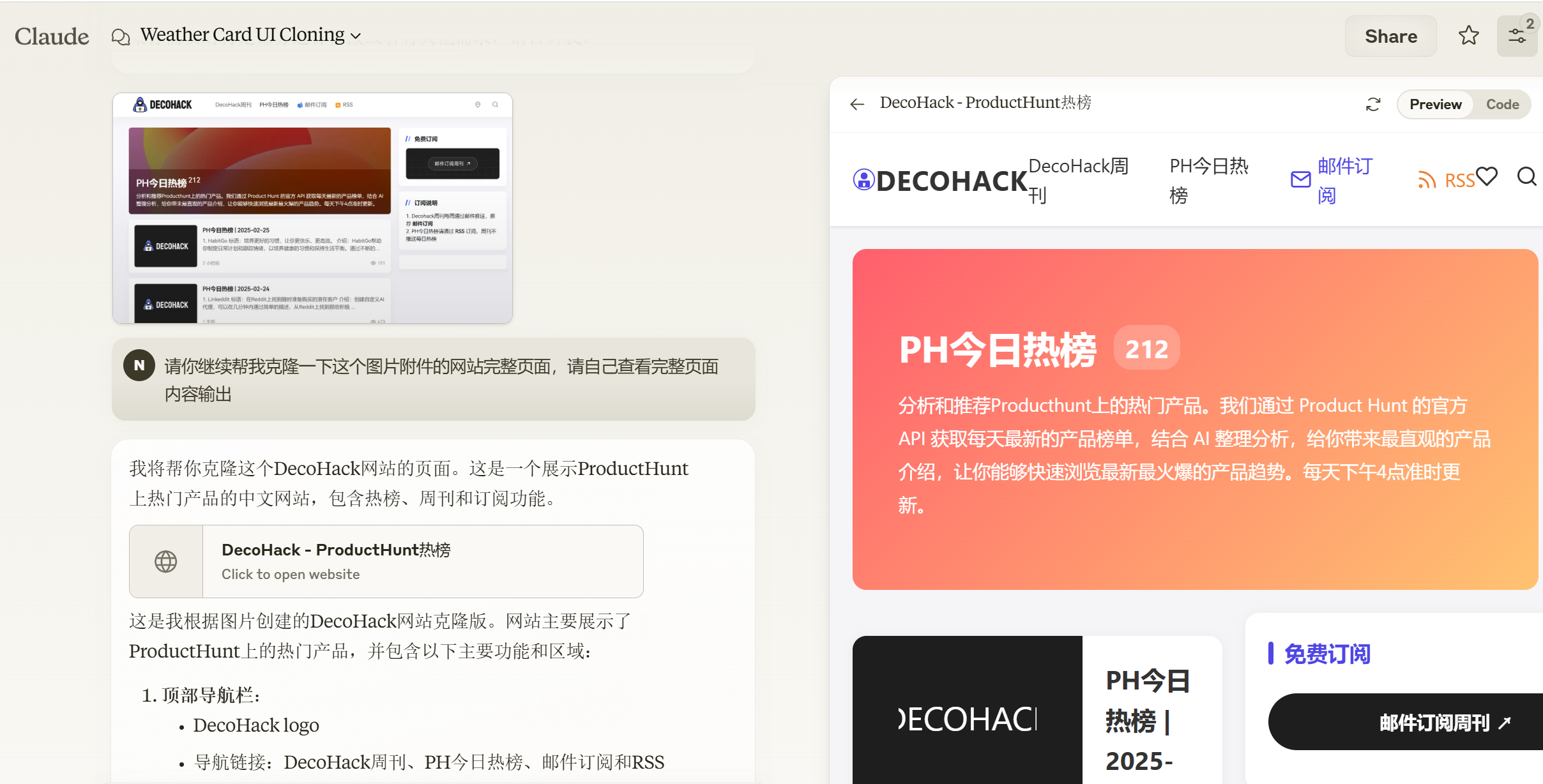Image resolution: width=1543 pixels, height=784 pixels.
Task: Click the heart icon in preview navbar
Action: click(1487, 176)
